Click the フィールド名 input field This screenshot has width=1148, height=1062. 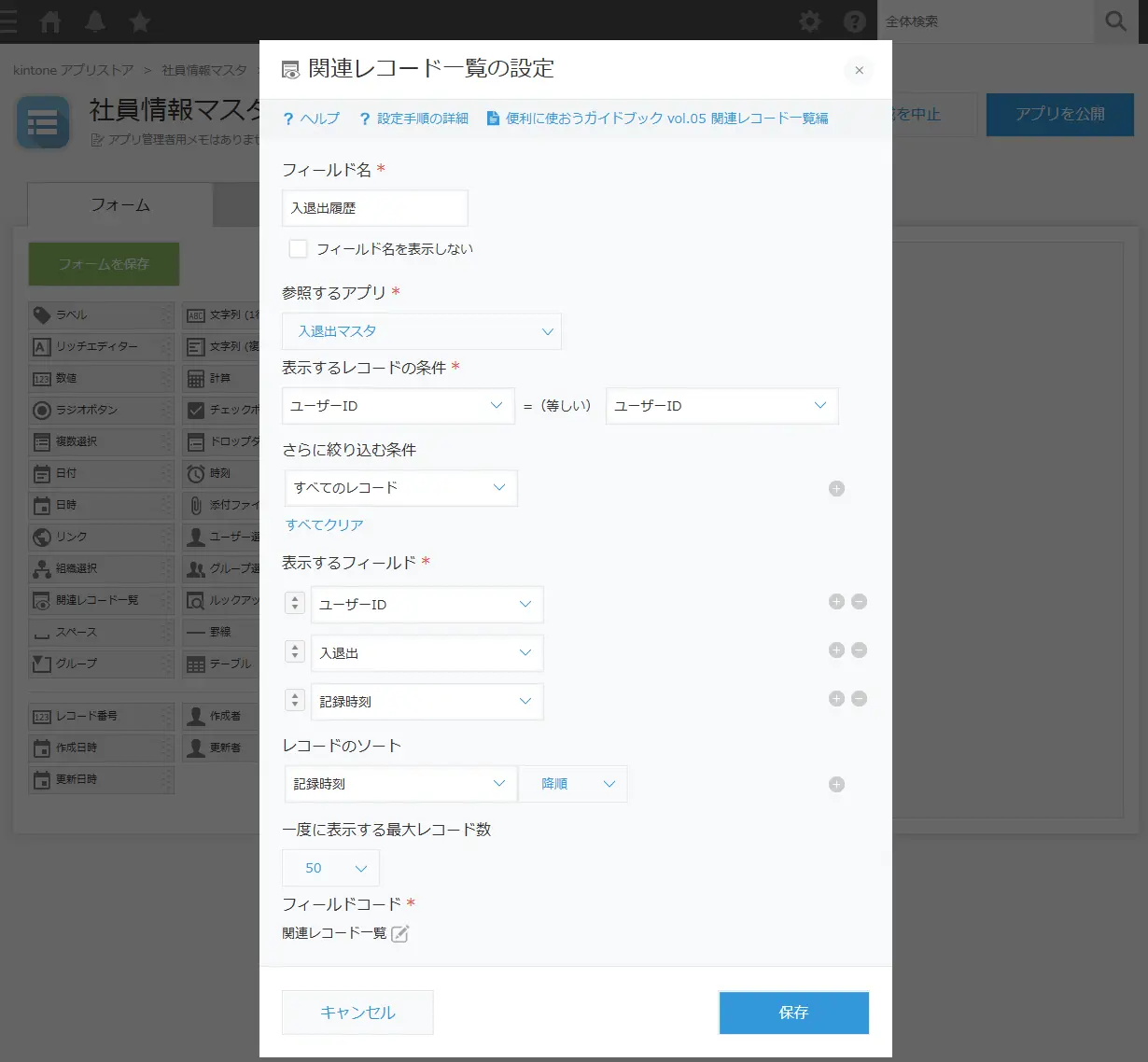[x=375, y=208]
